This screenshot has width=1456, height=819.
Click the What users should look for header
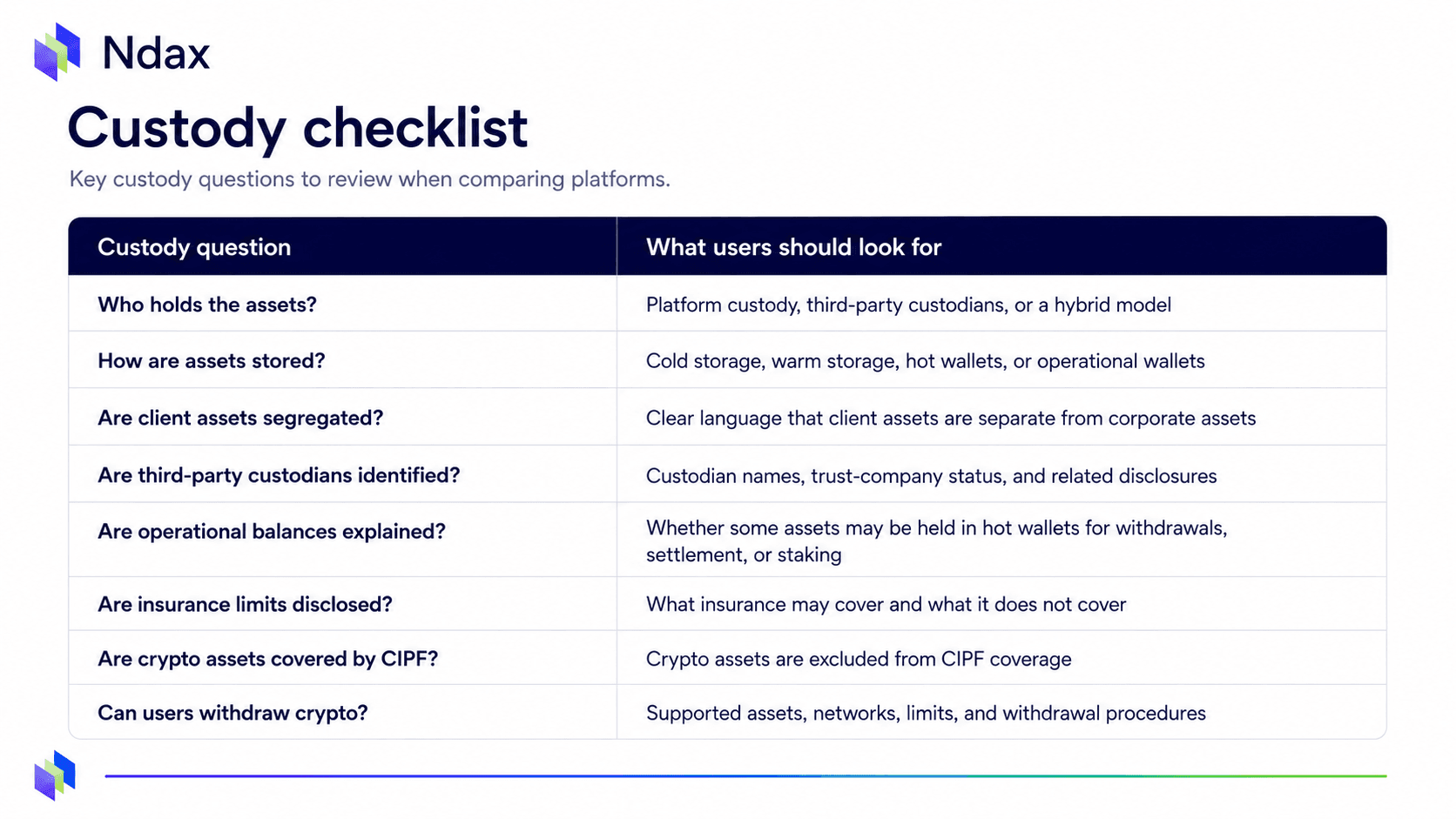pos(793,247)
